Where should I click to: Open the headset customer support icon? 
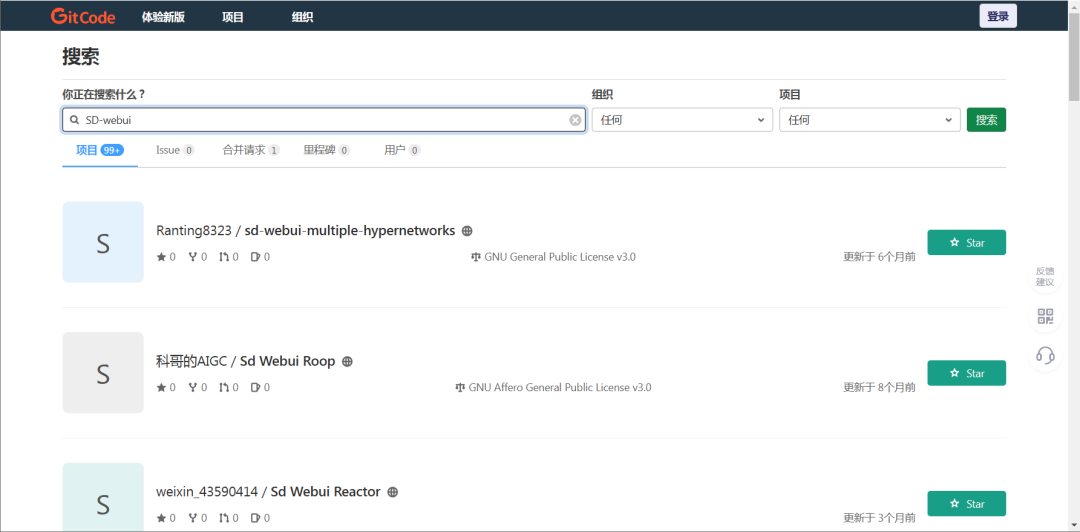(x=1046, y=356)
